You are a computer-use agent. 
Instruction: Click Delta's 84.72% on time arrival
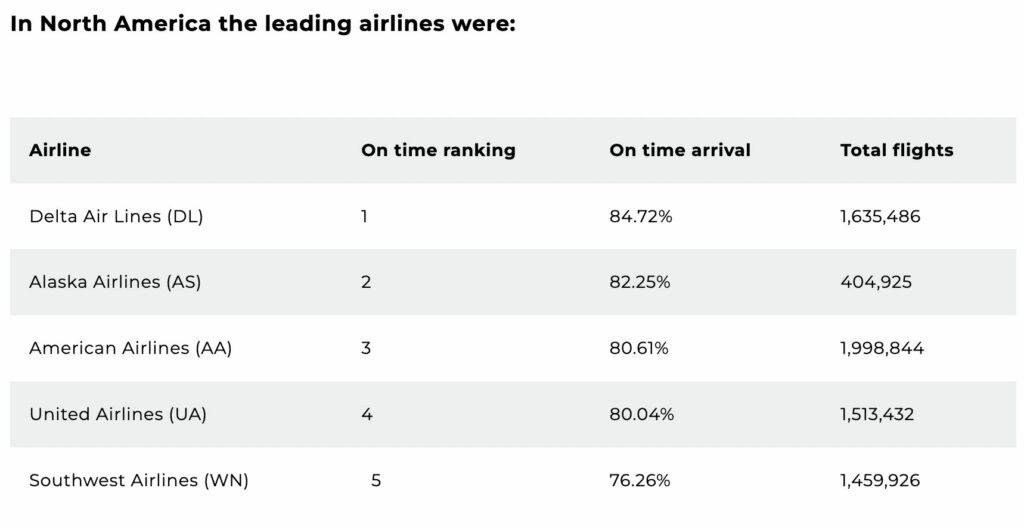[641, 216]
